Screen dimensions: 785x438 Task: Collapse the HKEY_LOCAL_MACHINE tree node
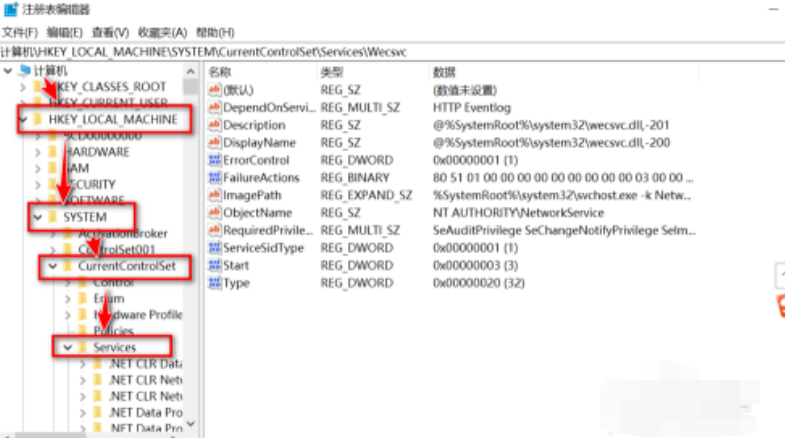25,119
